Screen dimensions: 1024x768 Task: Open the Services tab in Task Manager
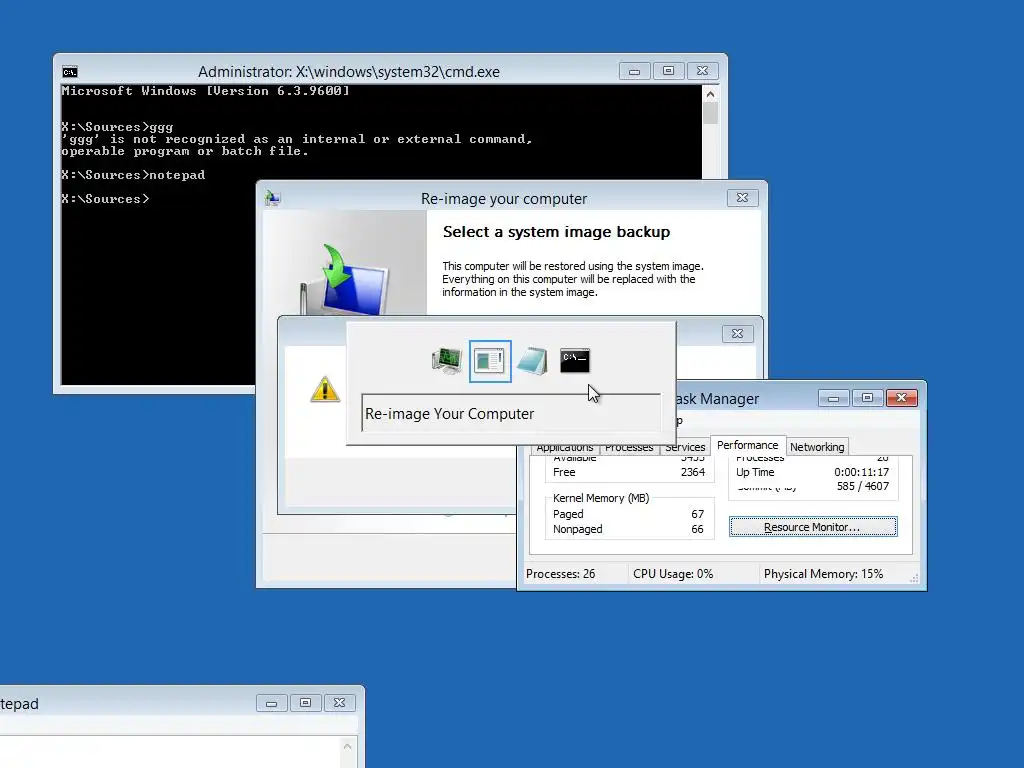[x=685, y=447]
